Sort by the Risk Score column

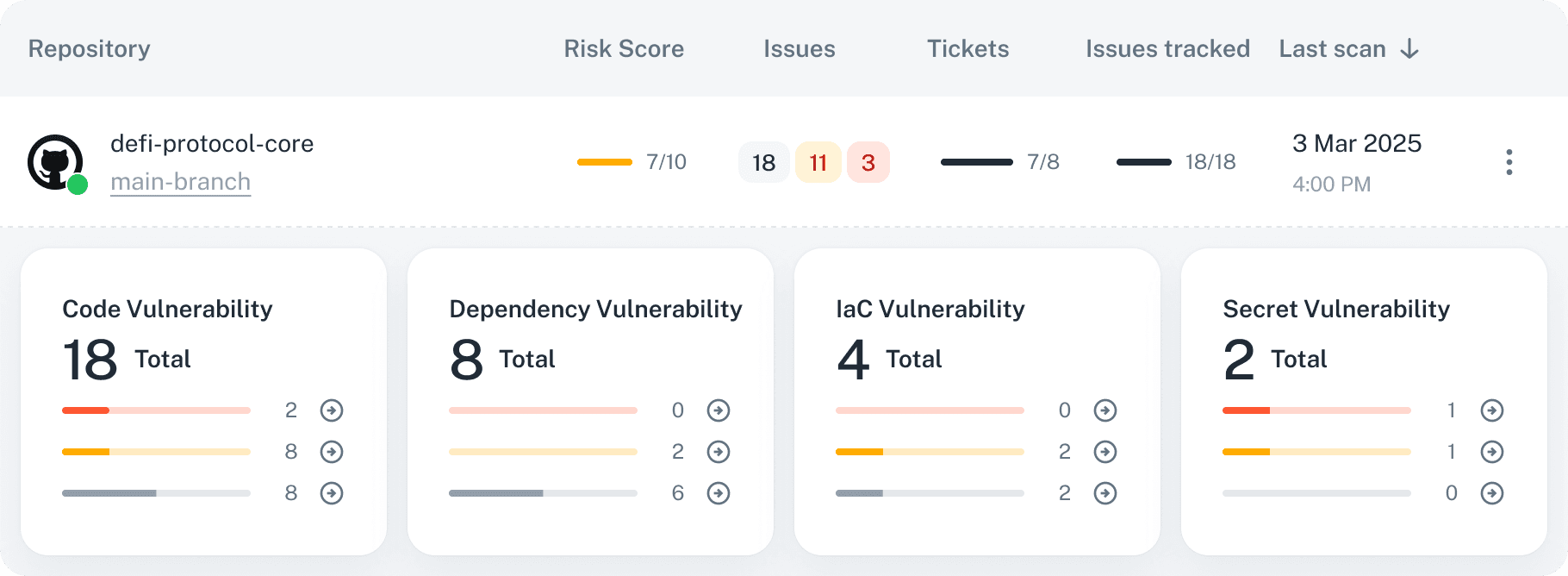(624, 49)
